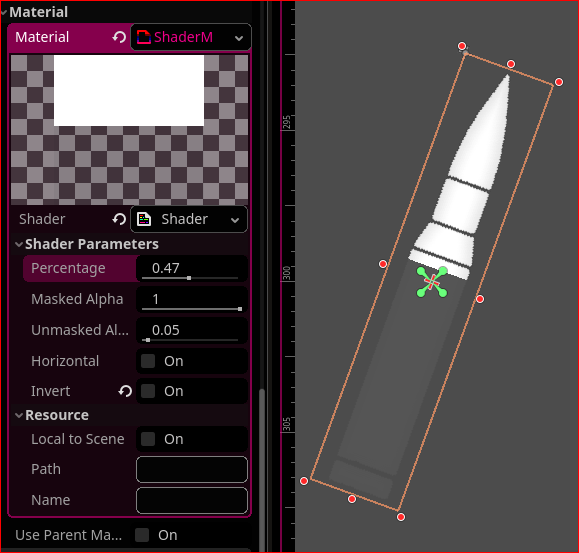The height and width of the screenshot is (553, 579).
Task: Reset the Invert parameter using revert icon
Action: pos(125,391)
